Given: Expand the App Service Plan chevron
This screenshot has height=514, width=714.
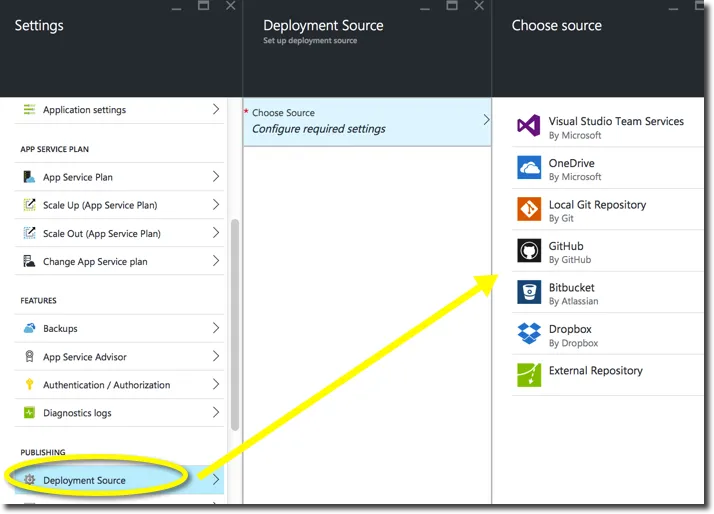Looking at the screenshot, I should click(x=216, y=177).
